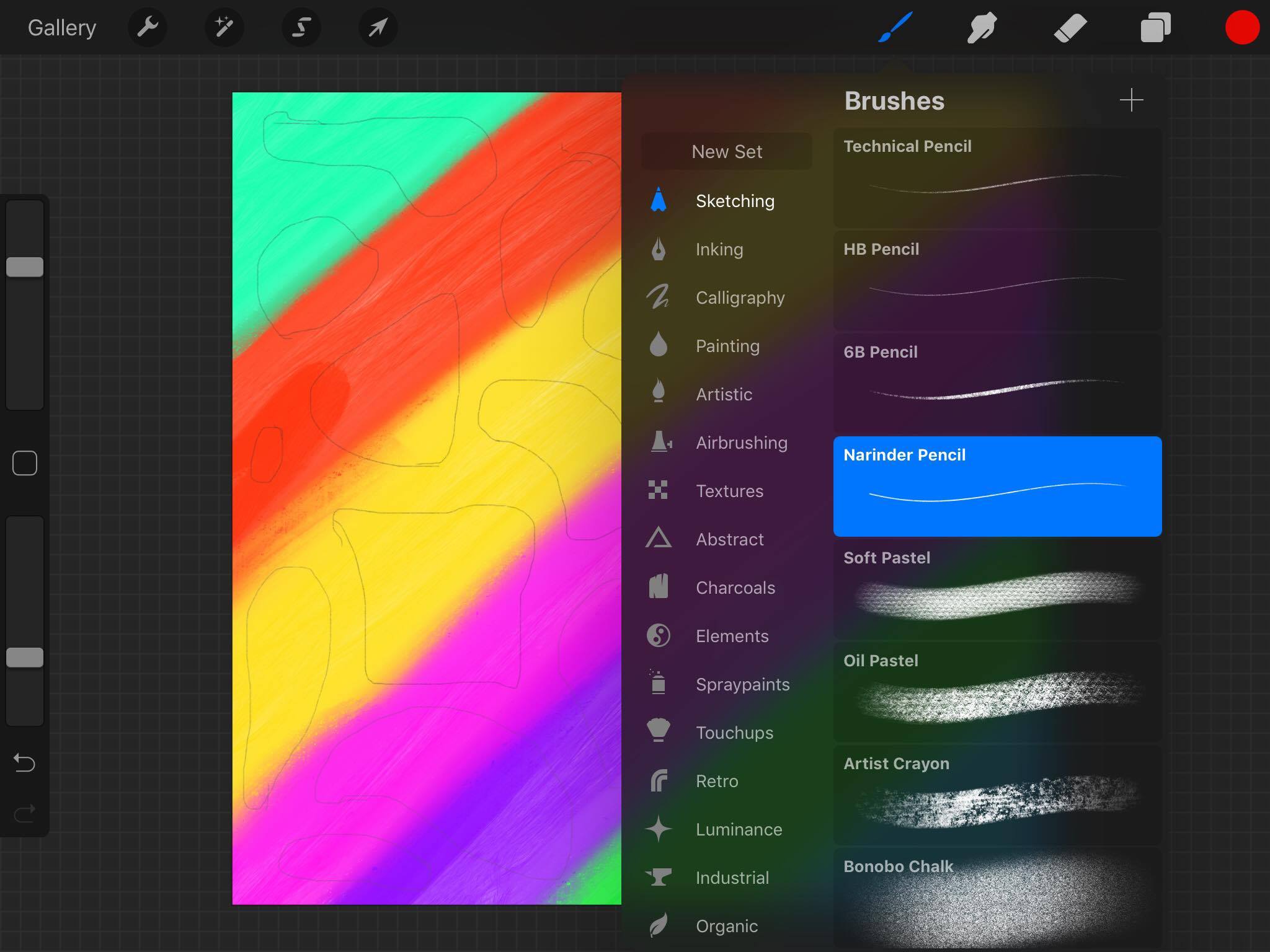Click the Industrial anvil icon
Image resolution: width=1270 pixels, height=952 pixels.
pos(659,877)
